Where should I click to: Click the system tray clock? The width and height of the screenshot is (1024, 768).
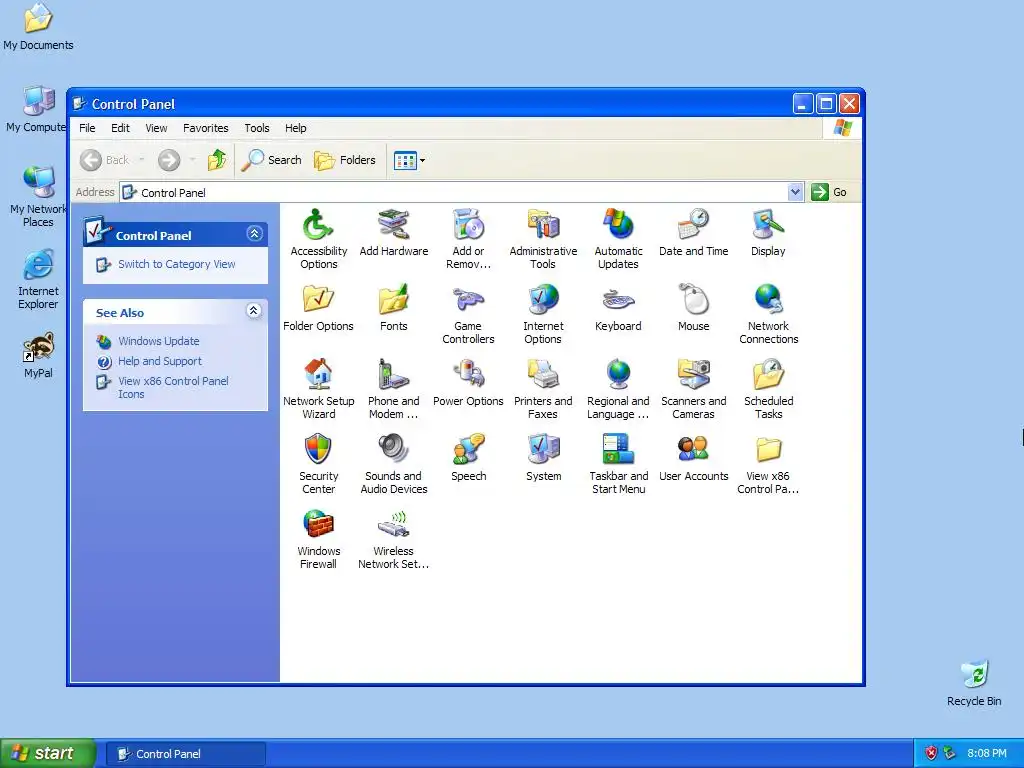(987, 753)
